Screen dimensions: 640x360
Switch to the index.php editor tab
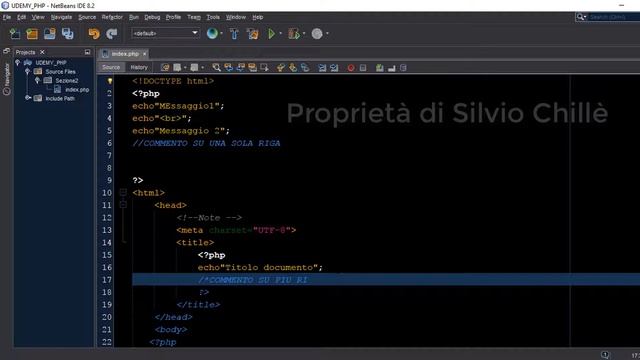click(x=125, y=54)
